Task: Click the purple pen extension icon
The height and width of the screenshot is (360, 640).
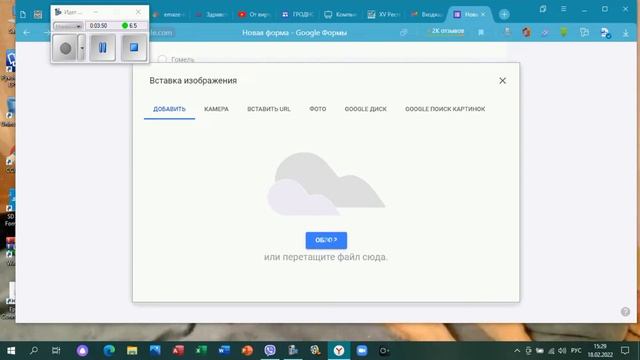Action: point(545,32)
